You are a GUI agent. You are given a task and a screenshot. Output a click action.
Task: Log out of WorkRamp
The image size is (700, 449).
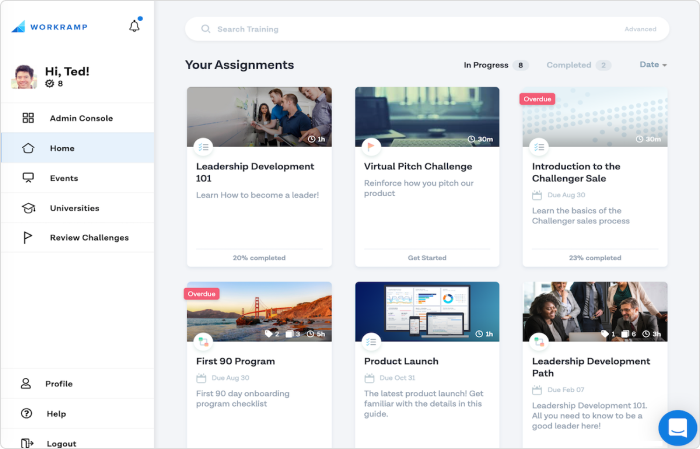pos(78,440)
